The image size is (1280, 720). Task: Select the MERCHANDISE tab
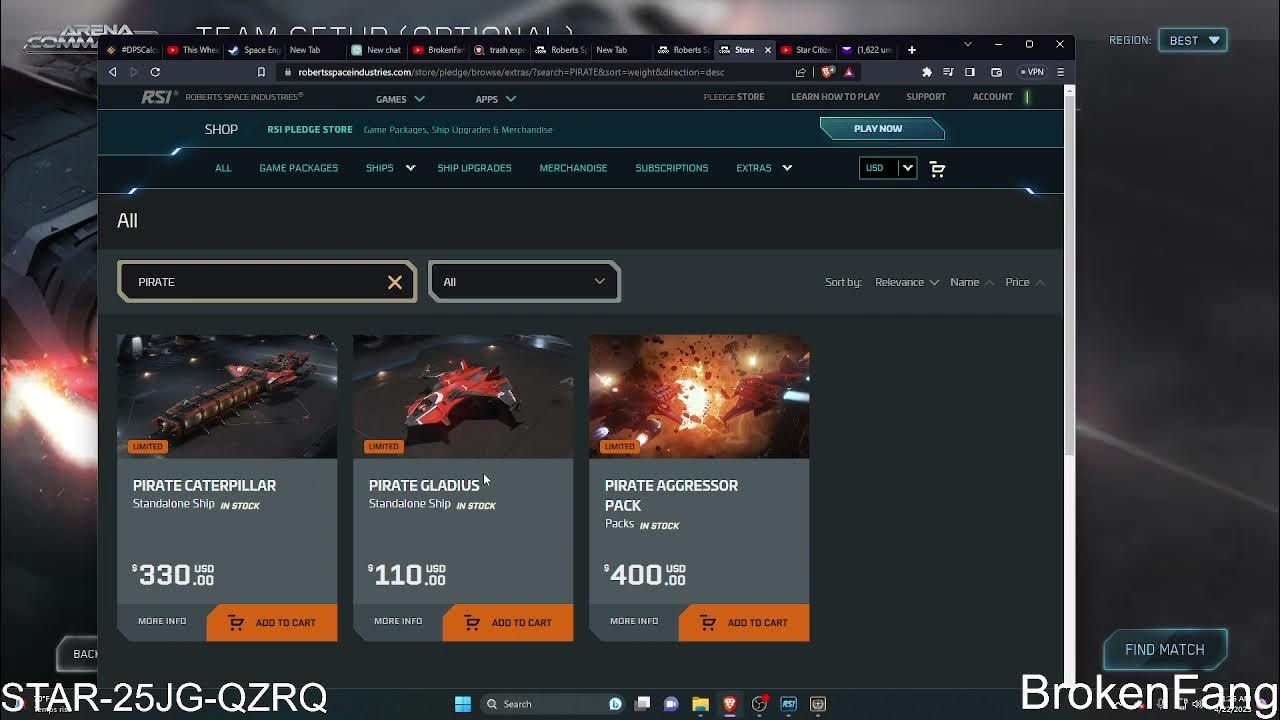573,168
